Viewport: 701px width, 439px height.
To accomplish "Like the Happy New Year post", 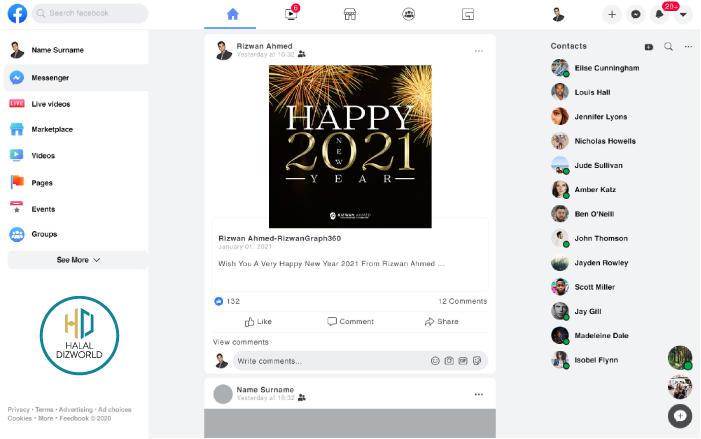I will [258, 321].
